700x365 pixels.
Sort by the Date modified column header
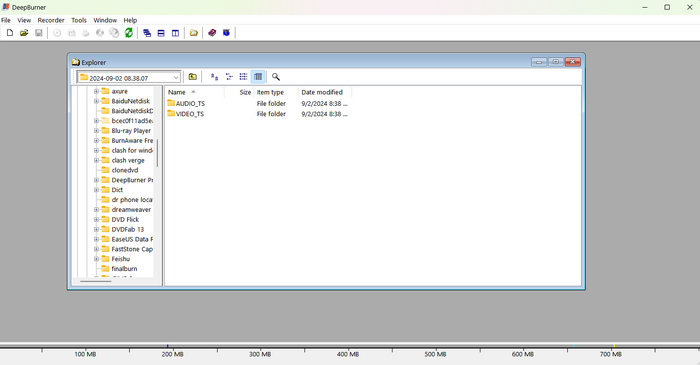tap(325, 92)
